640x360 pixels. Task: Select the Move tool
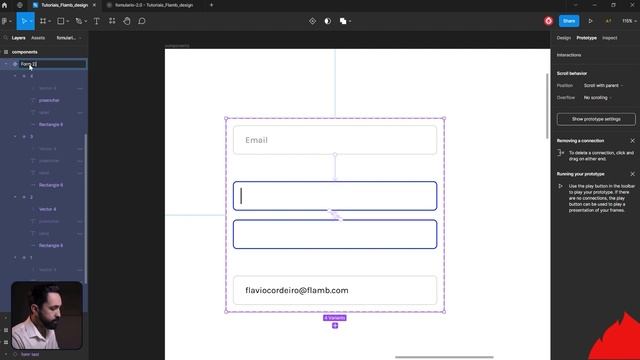coord(23,21)
